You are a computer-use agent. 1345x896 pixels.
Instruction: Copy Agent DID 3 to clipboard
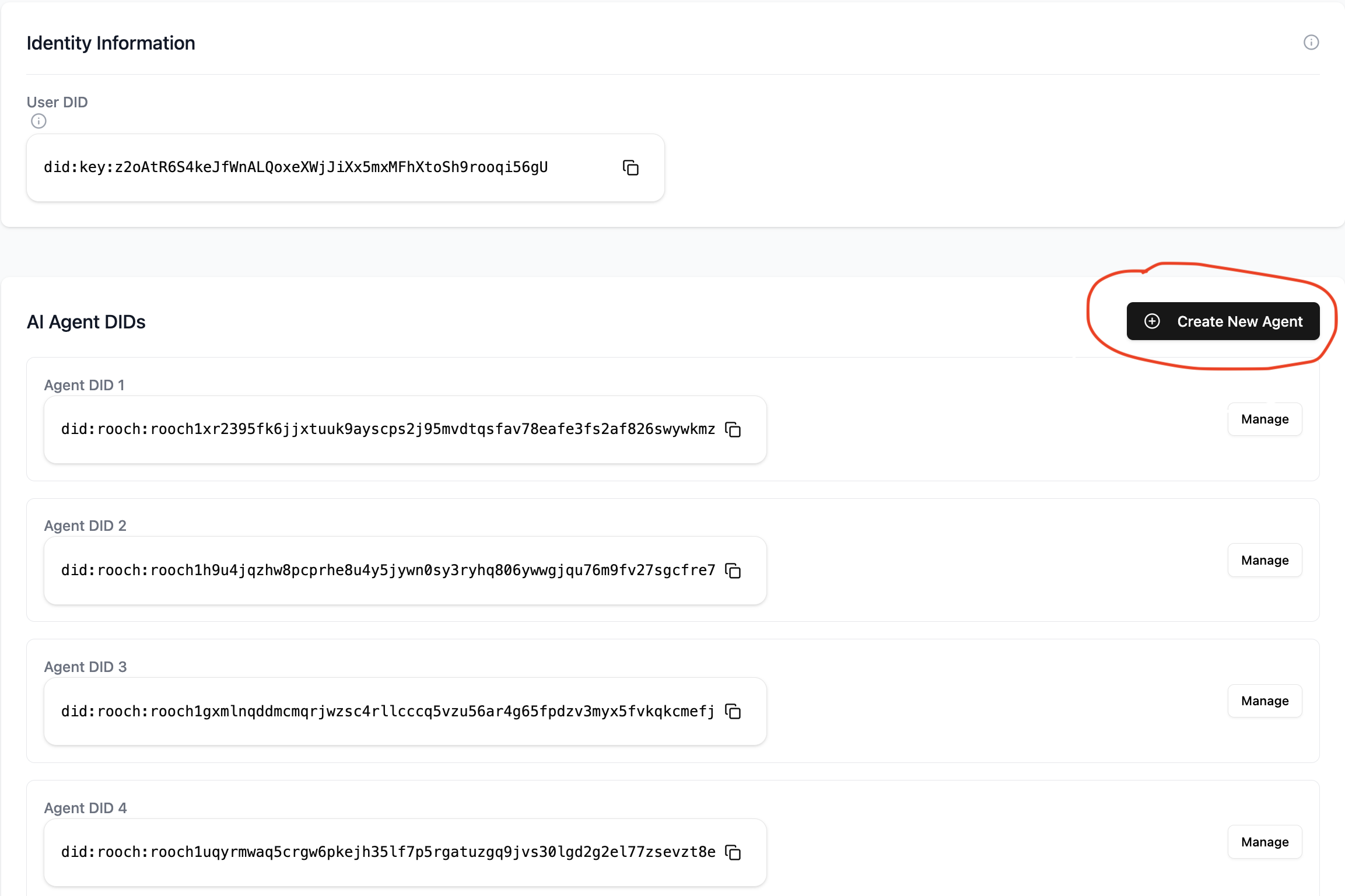click(x=733, y=711)
